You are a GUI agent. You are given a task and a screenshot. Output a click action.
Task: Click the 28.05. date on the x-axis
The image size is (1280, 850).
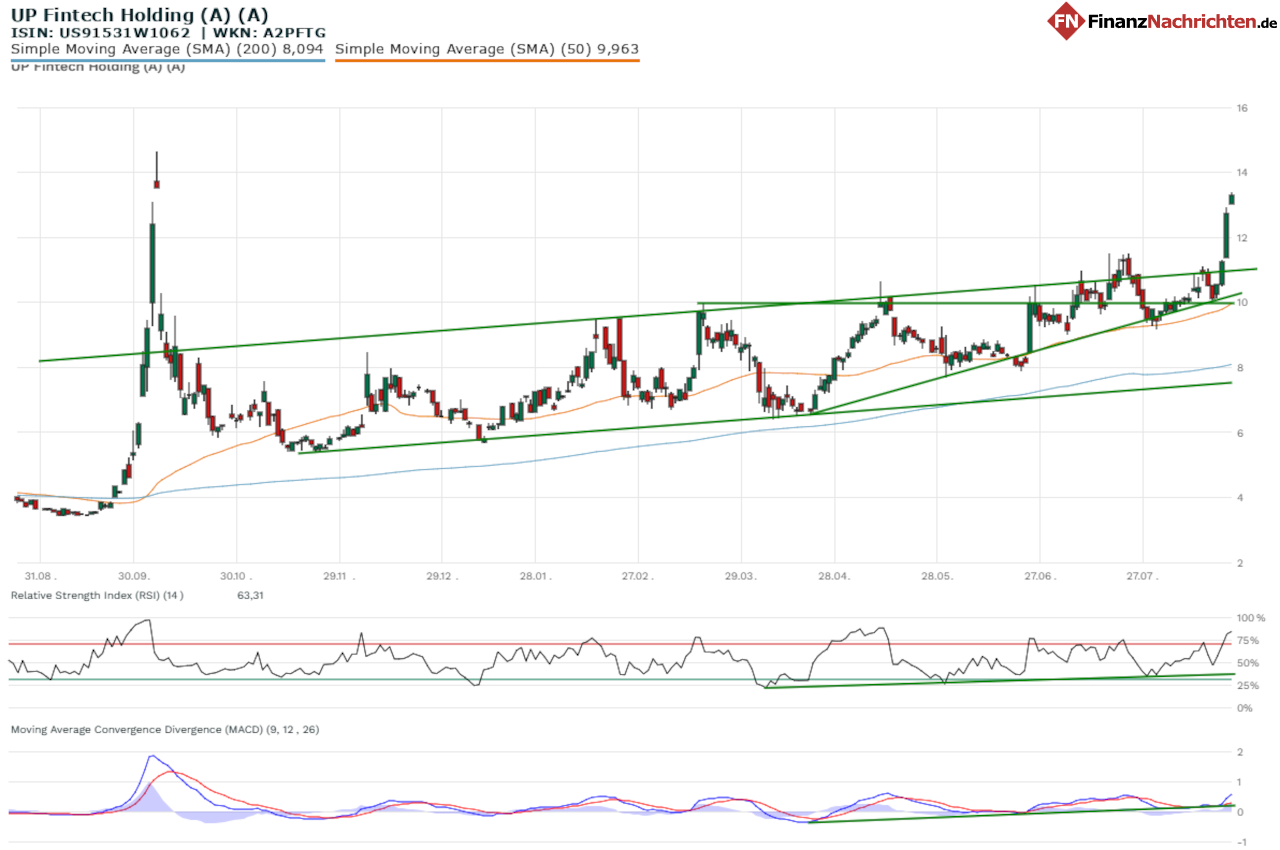click(x=936, y=577)
